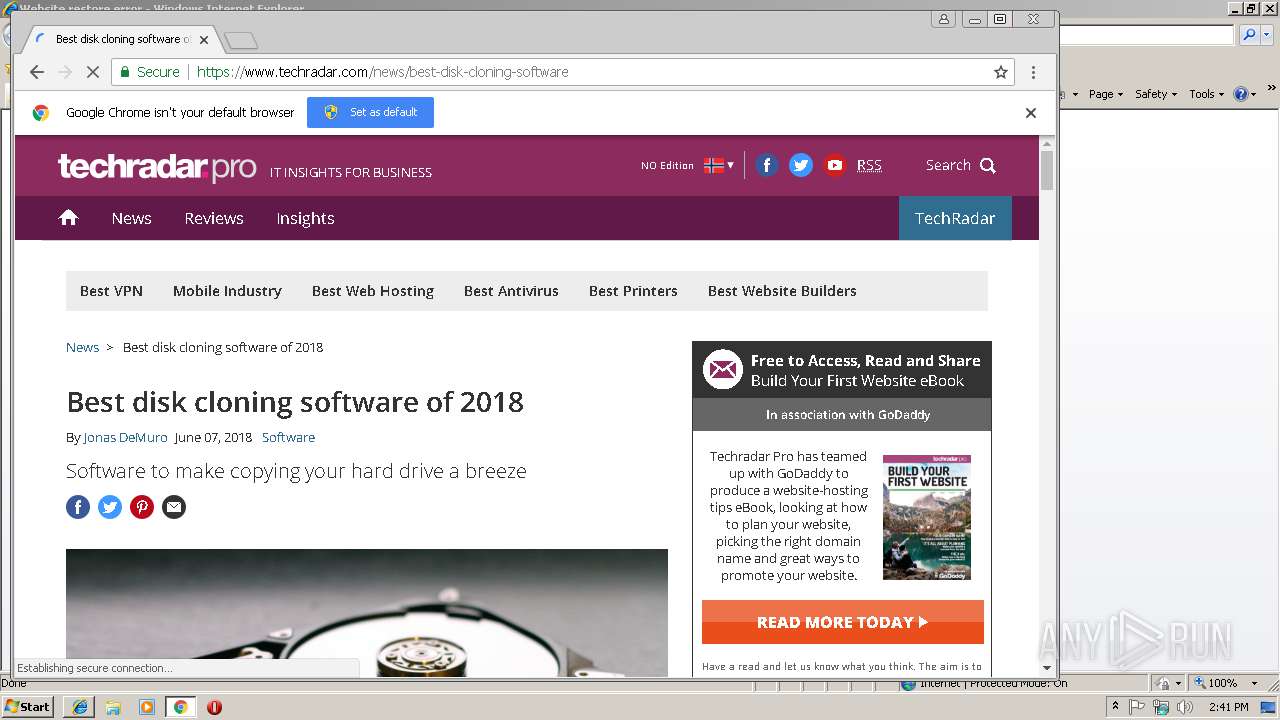Share article on Pinterest icon
Viewport: 1280px width, 720px height.
point(142,507)
